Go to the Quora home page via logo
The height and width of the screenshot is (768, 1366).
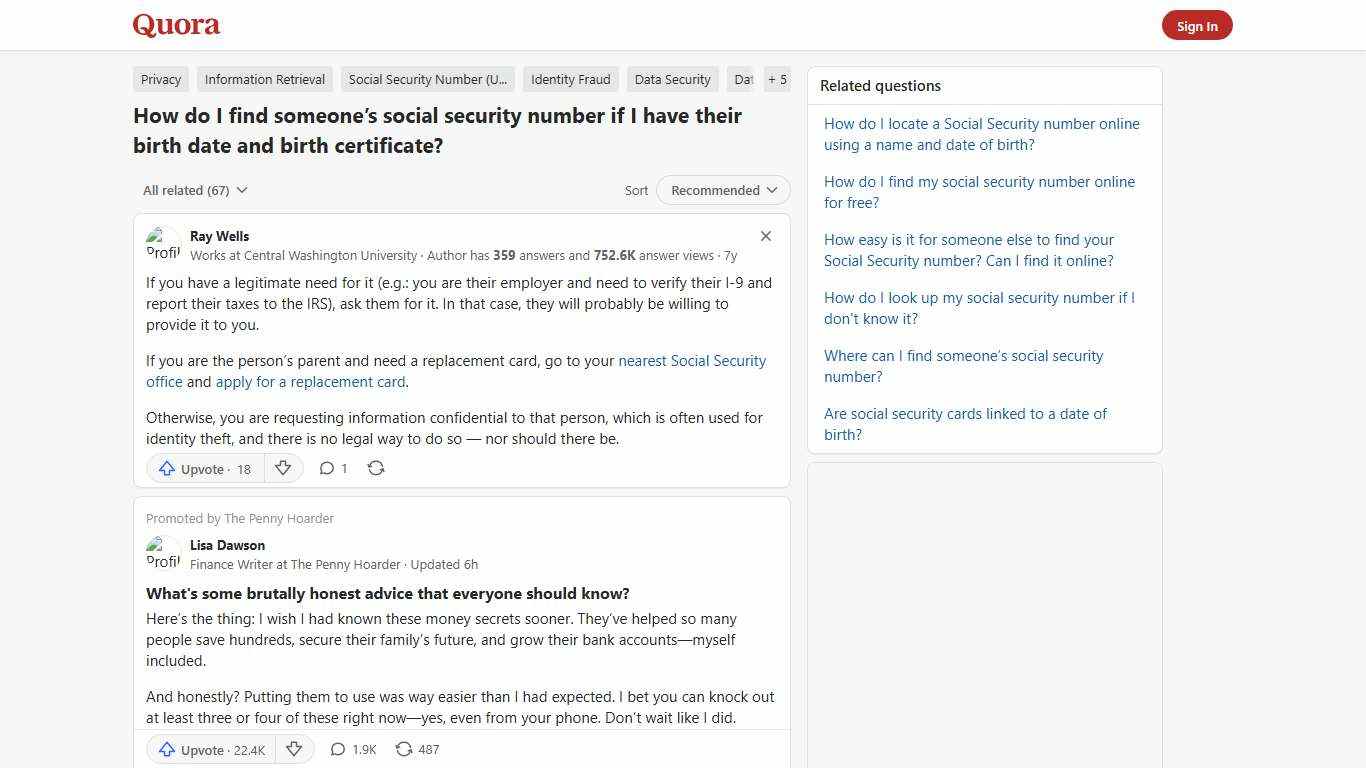pyautogui.click(x=176, y=25)
